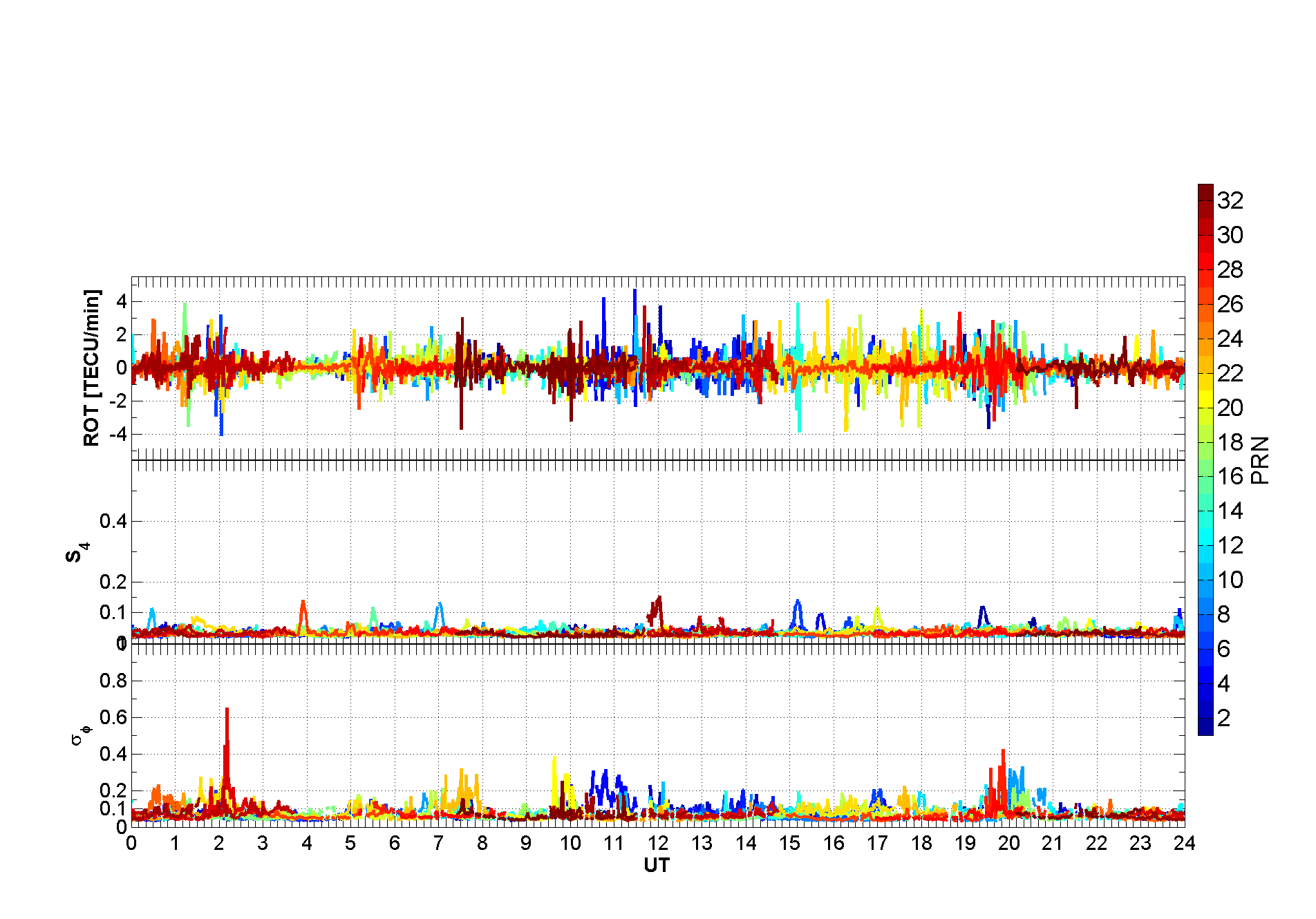Viewport: 1316px width, 919px height.
Task: Click UT axis tick label 0
Action: click(131, 843)
